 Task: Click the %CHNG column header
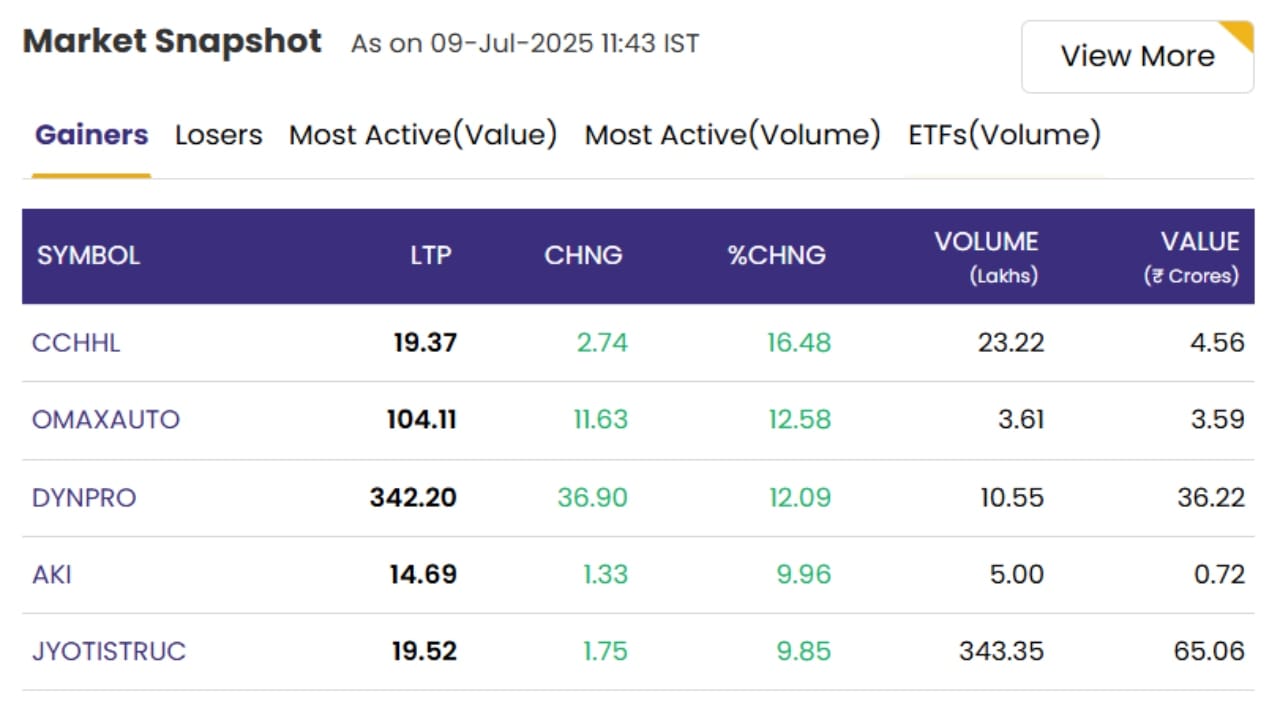pyautogui.click(x=777, y=256)
